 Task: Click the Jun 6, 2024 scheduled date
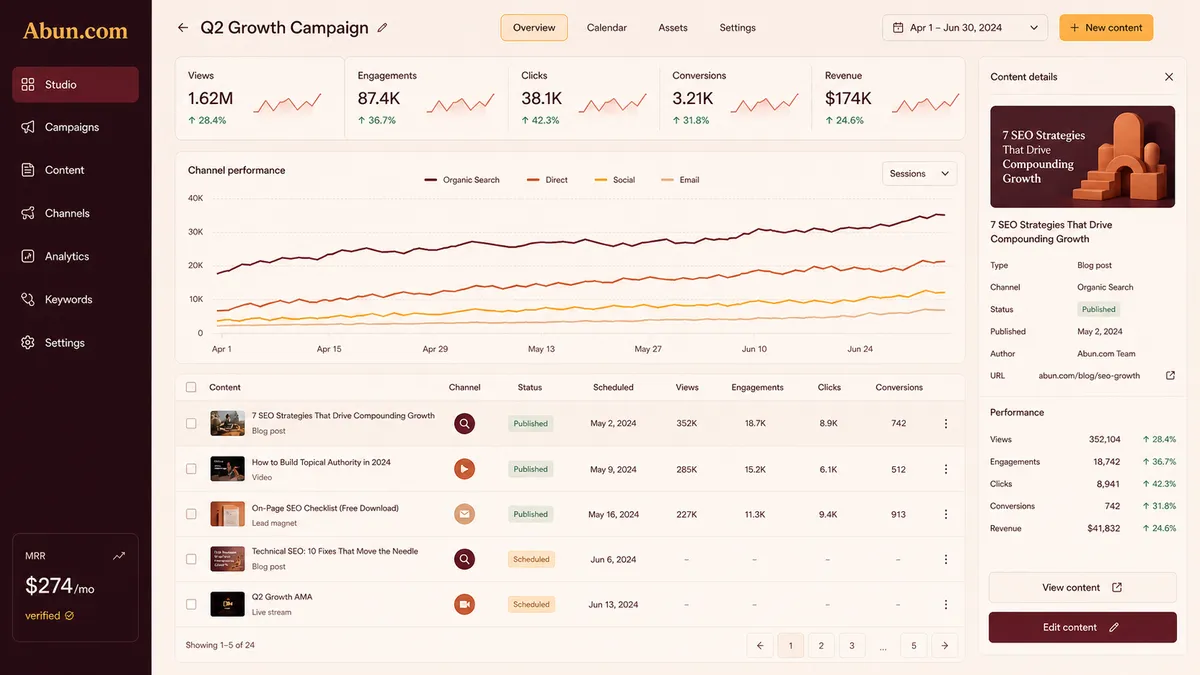click(613, 559)
